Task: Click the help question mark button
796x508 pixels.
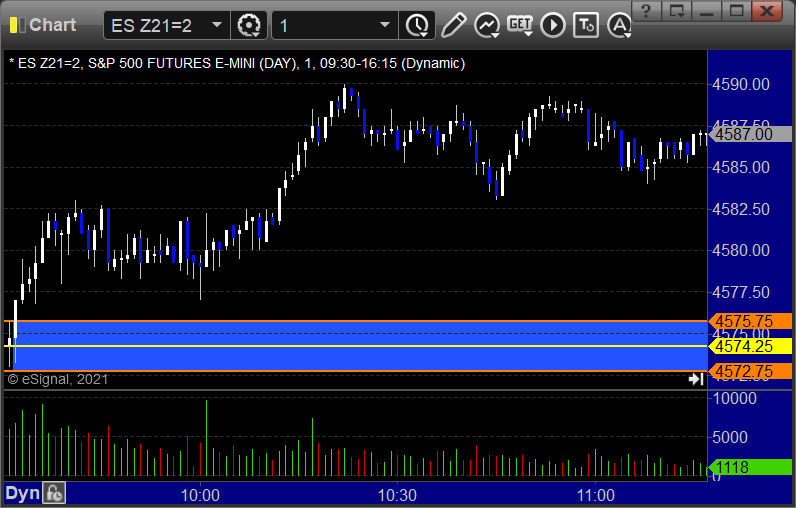Action: (646, 11)
